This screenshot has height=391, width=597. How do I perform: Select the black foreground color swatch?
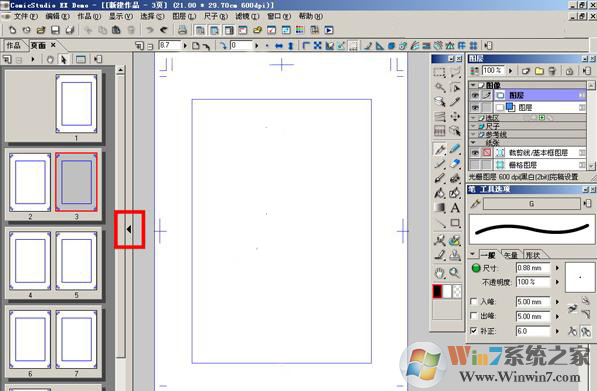(437, 291)
